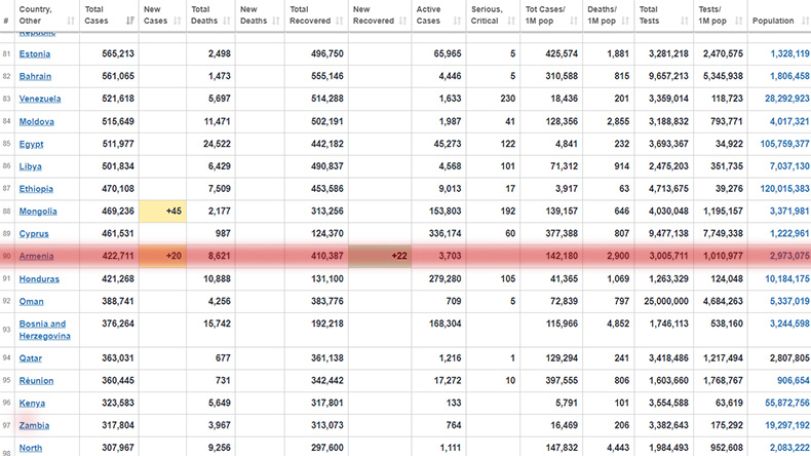The height and width of the screenshot is (456, 811).
Task: Open the Mongolia country link
Action: (38, 211)
